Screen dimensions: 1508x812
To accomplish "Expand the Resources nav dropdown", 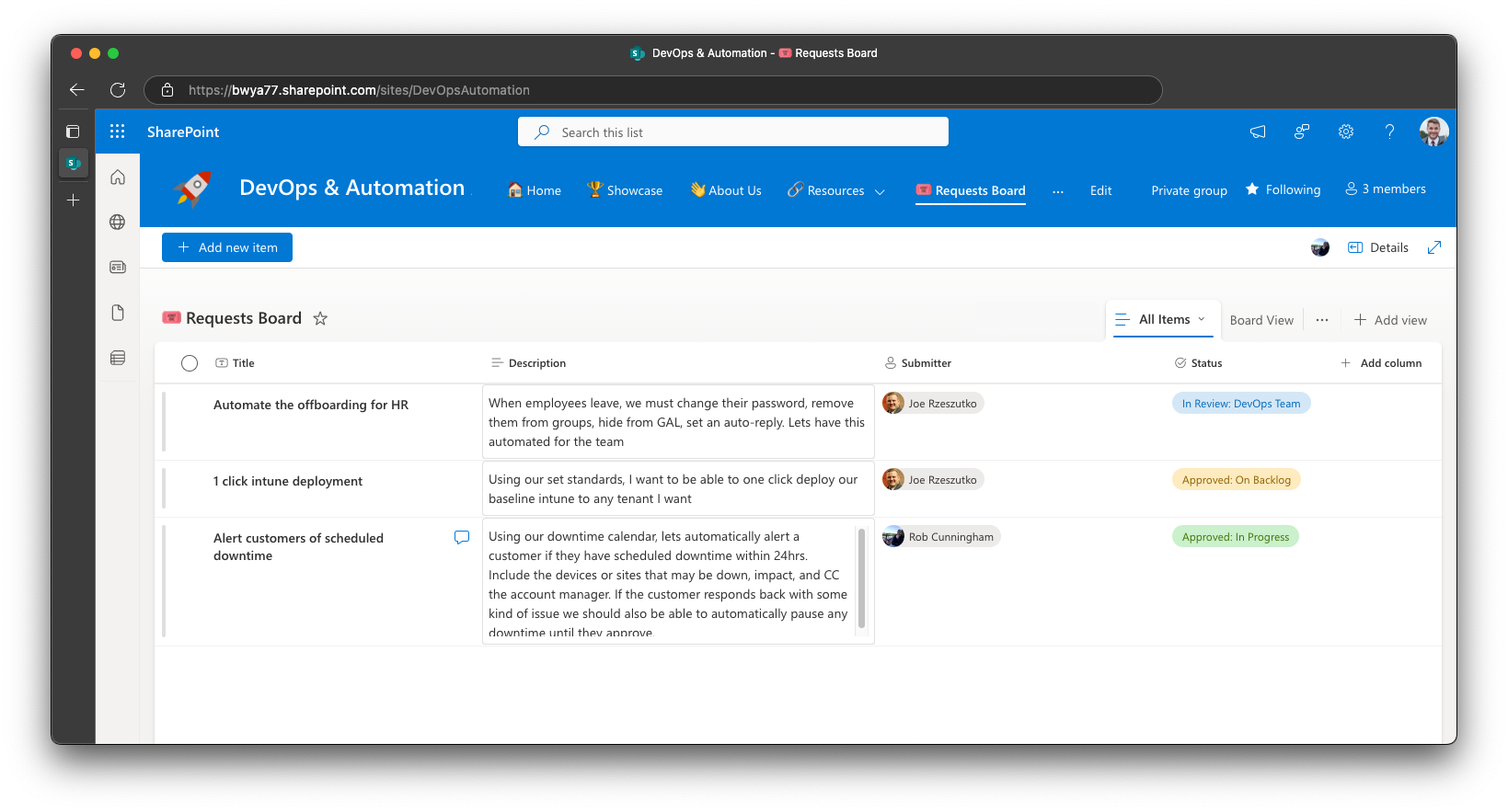I will pyautogui.click(x=880, y=191).
